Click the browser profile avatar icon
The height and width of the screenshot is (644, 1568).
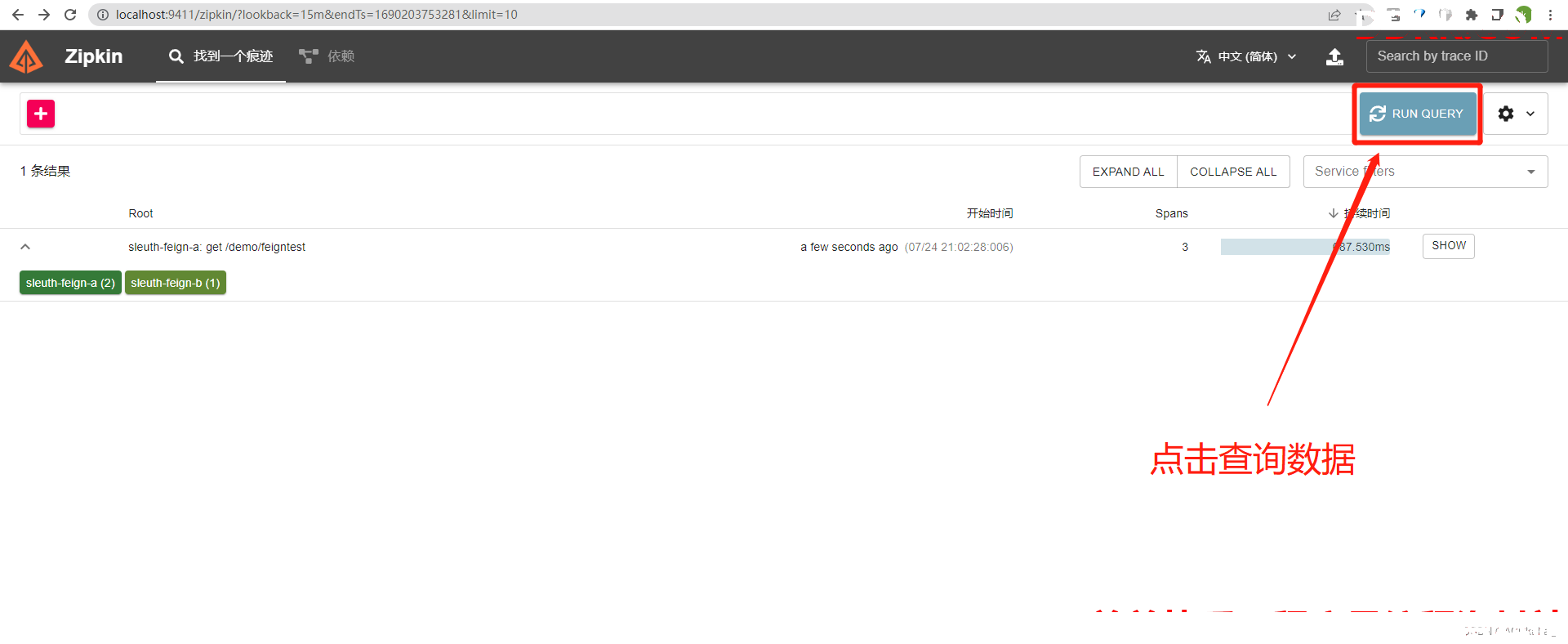pos(1523,15)
